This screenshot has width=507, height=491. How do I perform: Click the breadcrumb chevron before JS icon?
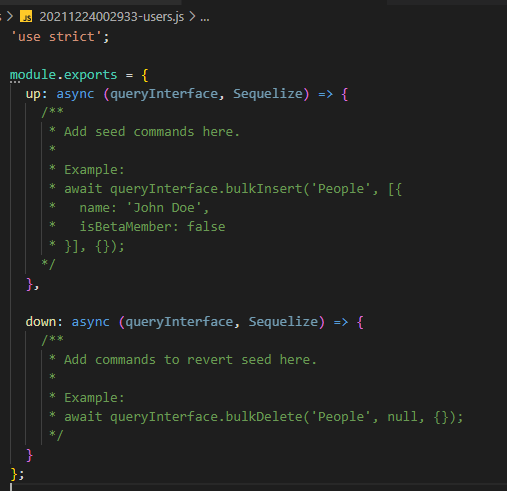(x=10, y=16)
